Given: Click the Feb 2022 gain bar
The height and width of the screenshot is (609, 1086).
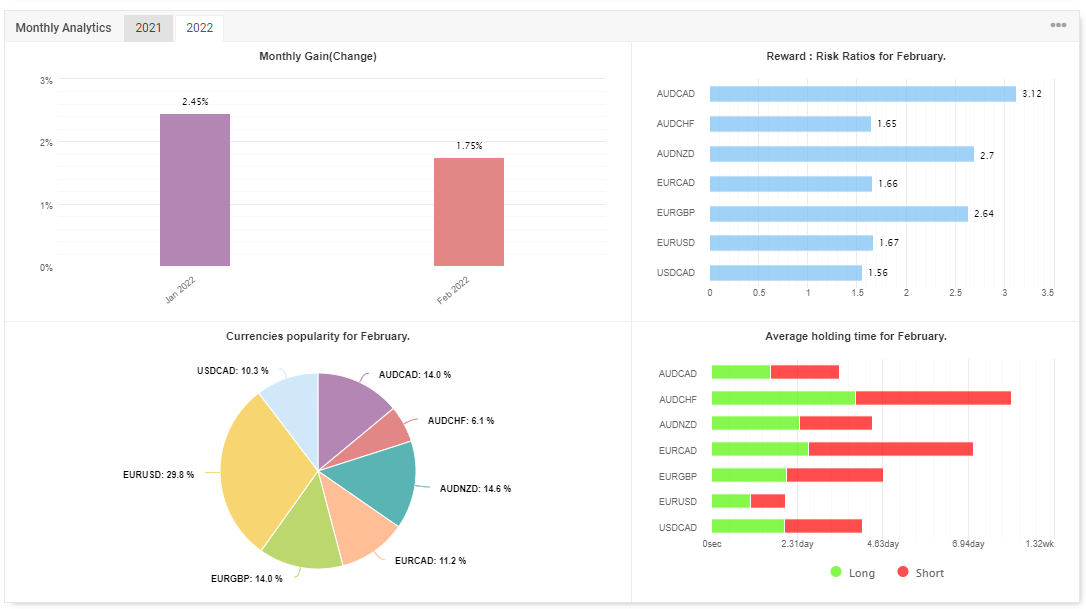Looking at the screenshot, I should point(469,212).
